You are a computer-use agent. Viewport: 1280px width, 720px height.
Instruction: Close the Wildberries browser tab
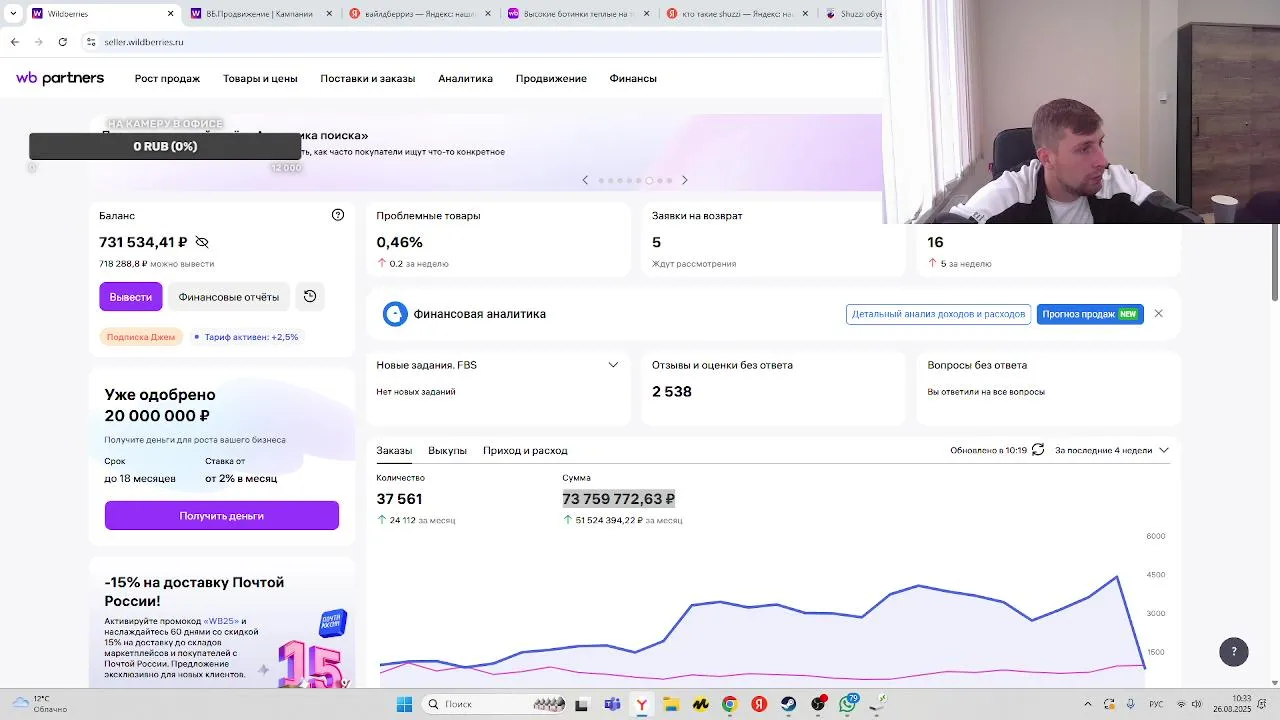(170, 14)
